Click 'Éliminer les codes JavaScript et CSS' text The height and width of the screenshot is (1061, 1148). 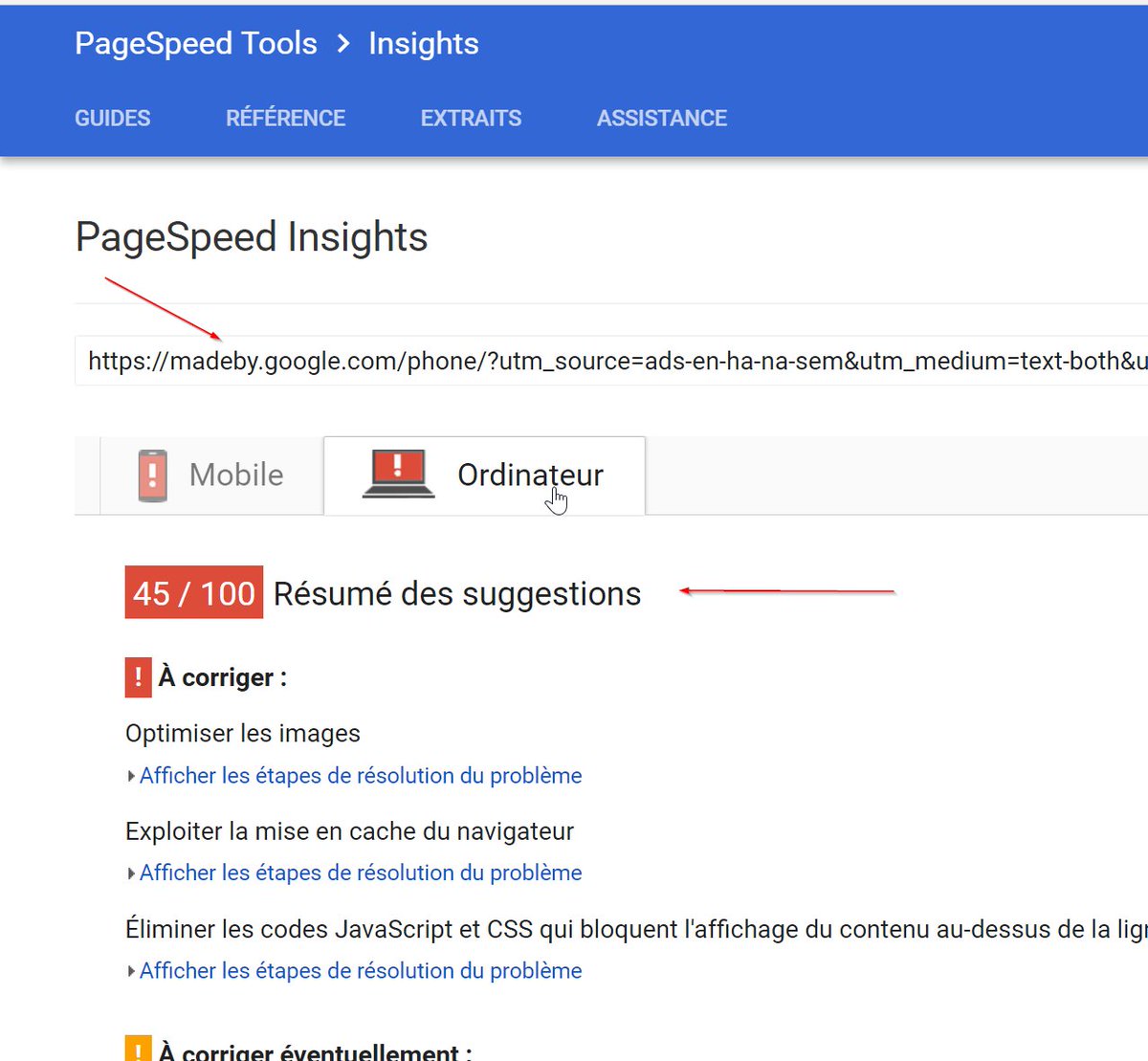(328, 929)
